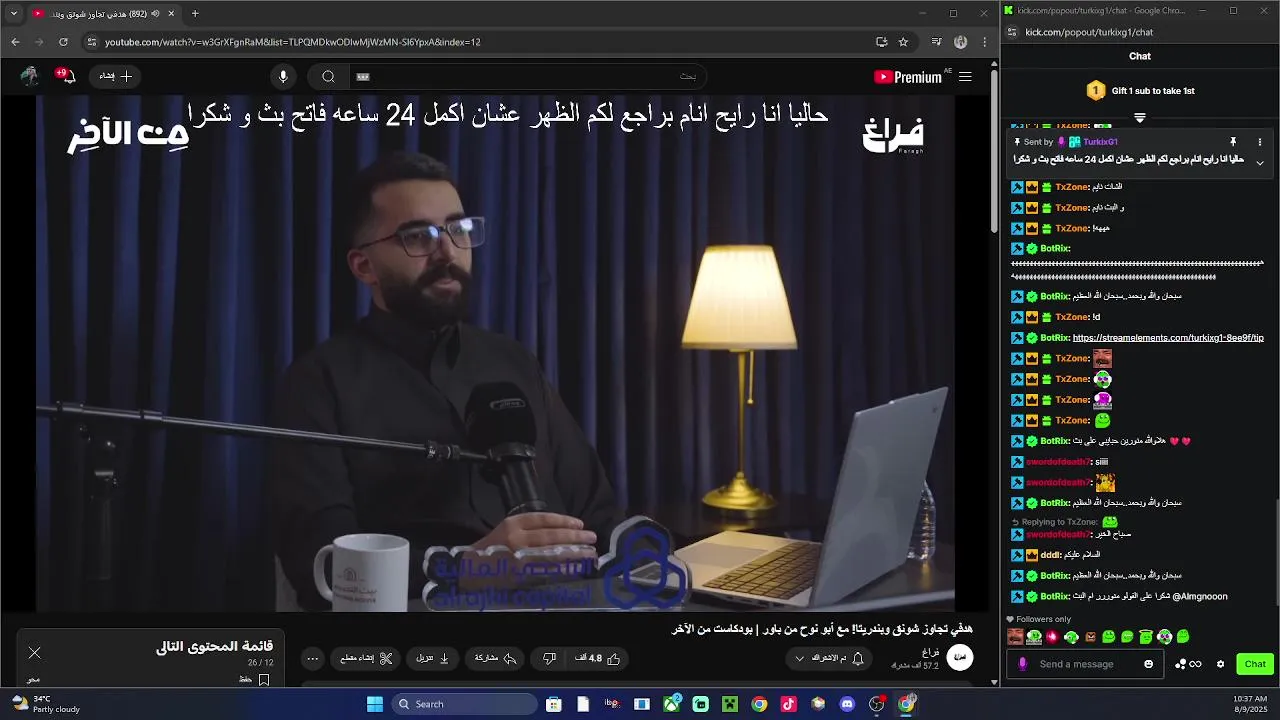Reload the YouTube page

pyautogui.click(x=63, y=42)
